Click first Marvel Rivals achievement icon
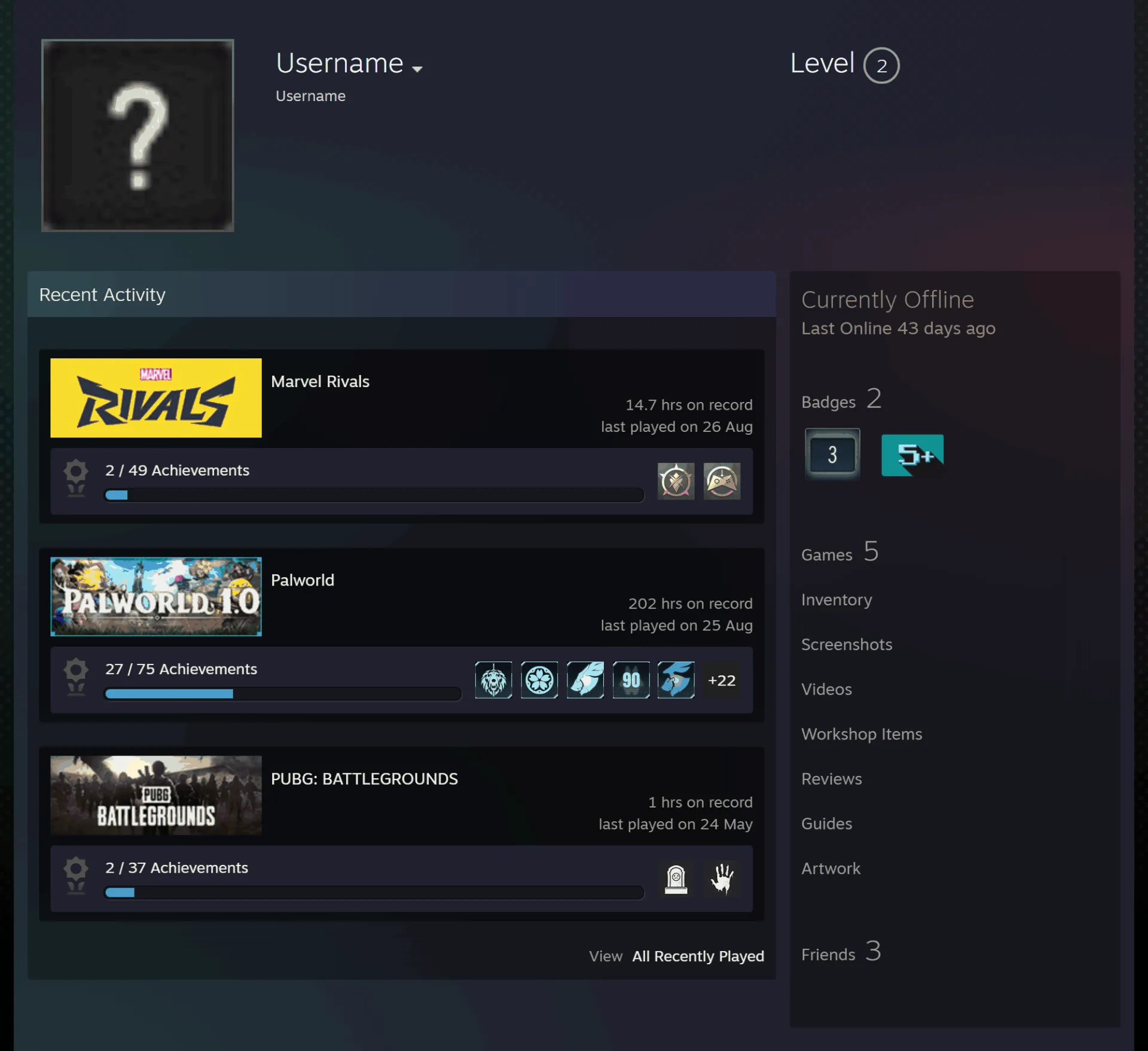The image size is (1148, 1051). [x=676, y=481]
